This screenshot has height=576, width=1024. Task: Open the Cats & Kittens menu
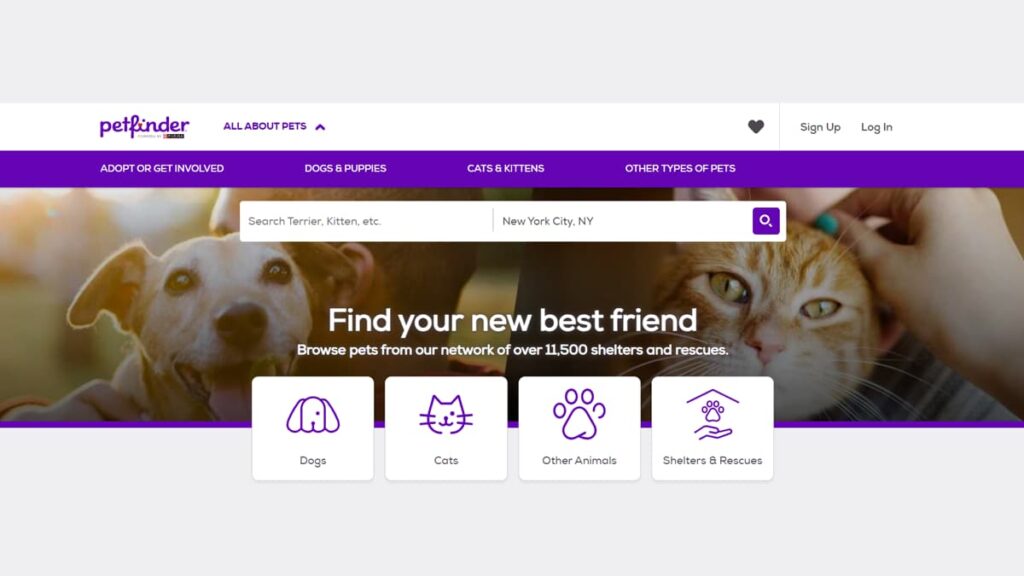click(505, 168)
